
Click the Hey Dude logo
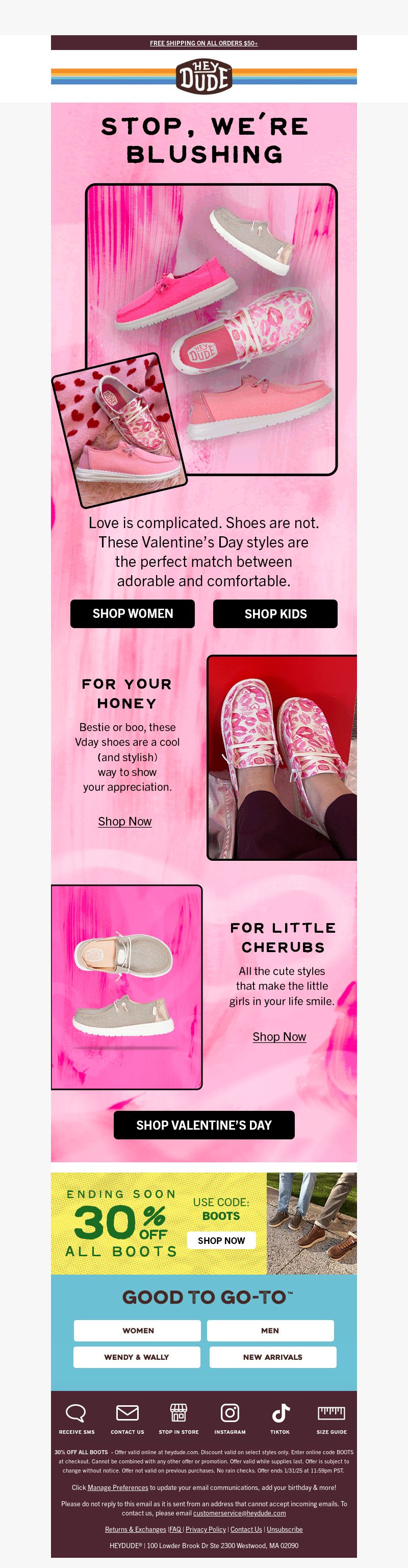tap(205, 77)
